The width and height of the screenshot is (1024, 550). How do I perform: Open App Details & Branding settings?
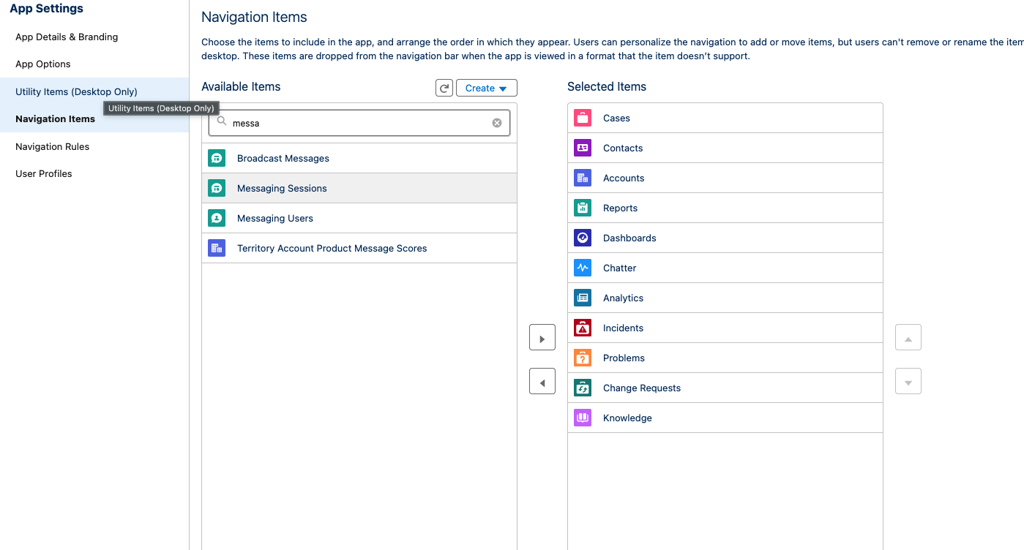67,37
